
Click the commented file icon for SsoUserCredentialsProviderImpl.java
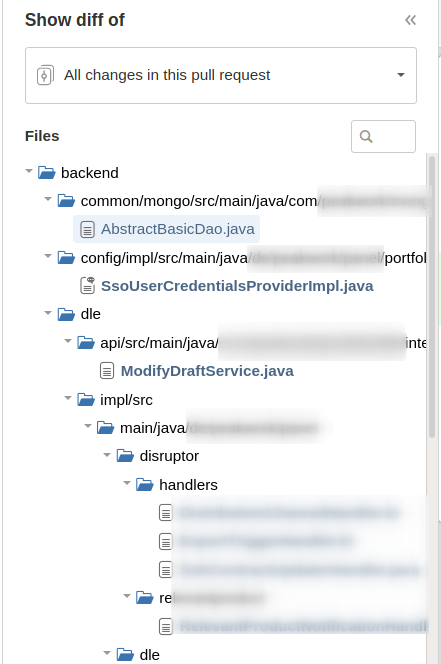[x=88, y=286]
